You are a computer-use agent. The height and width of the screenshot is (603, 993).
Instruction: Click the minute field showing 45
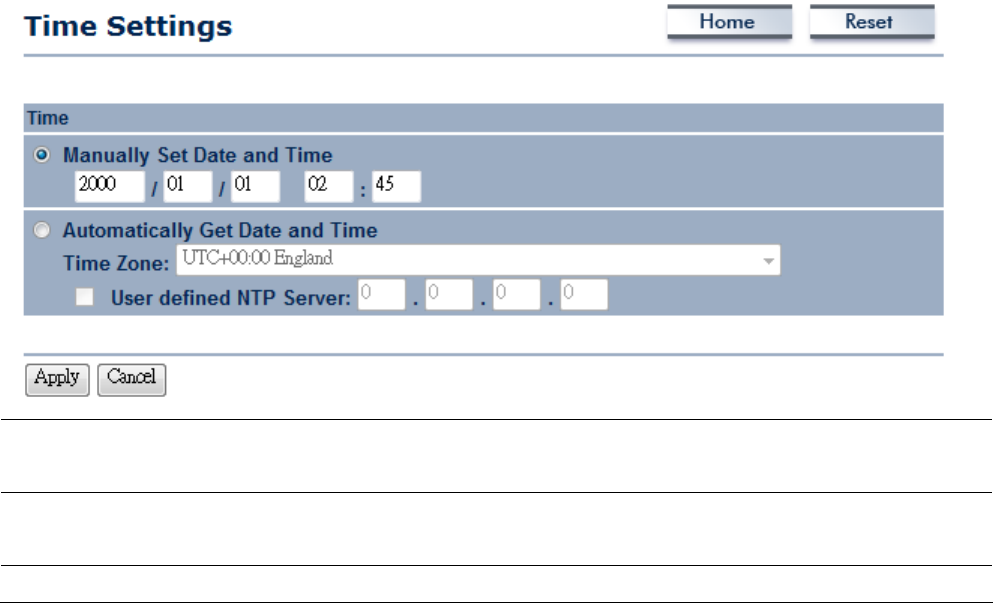point(396,186)
